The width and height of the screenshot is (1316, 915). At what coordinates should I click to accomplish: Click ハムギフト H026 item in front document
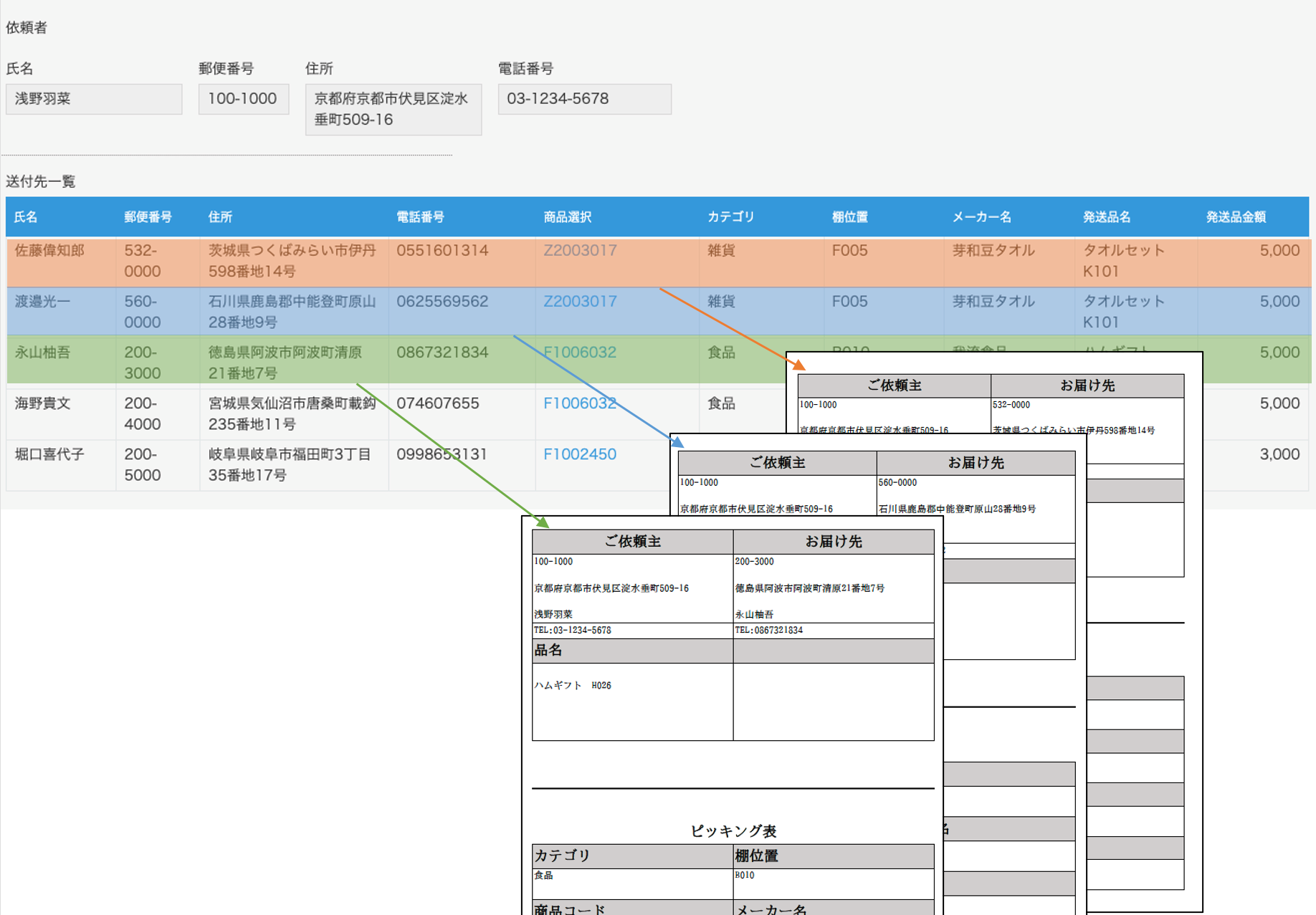[x=573, y=686]
